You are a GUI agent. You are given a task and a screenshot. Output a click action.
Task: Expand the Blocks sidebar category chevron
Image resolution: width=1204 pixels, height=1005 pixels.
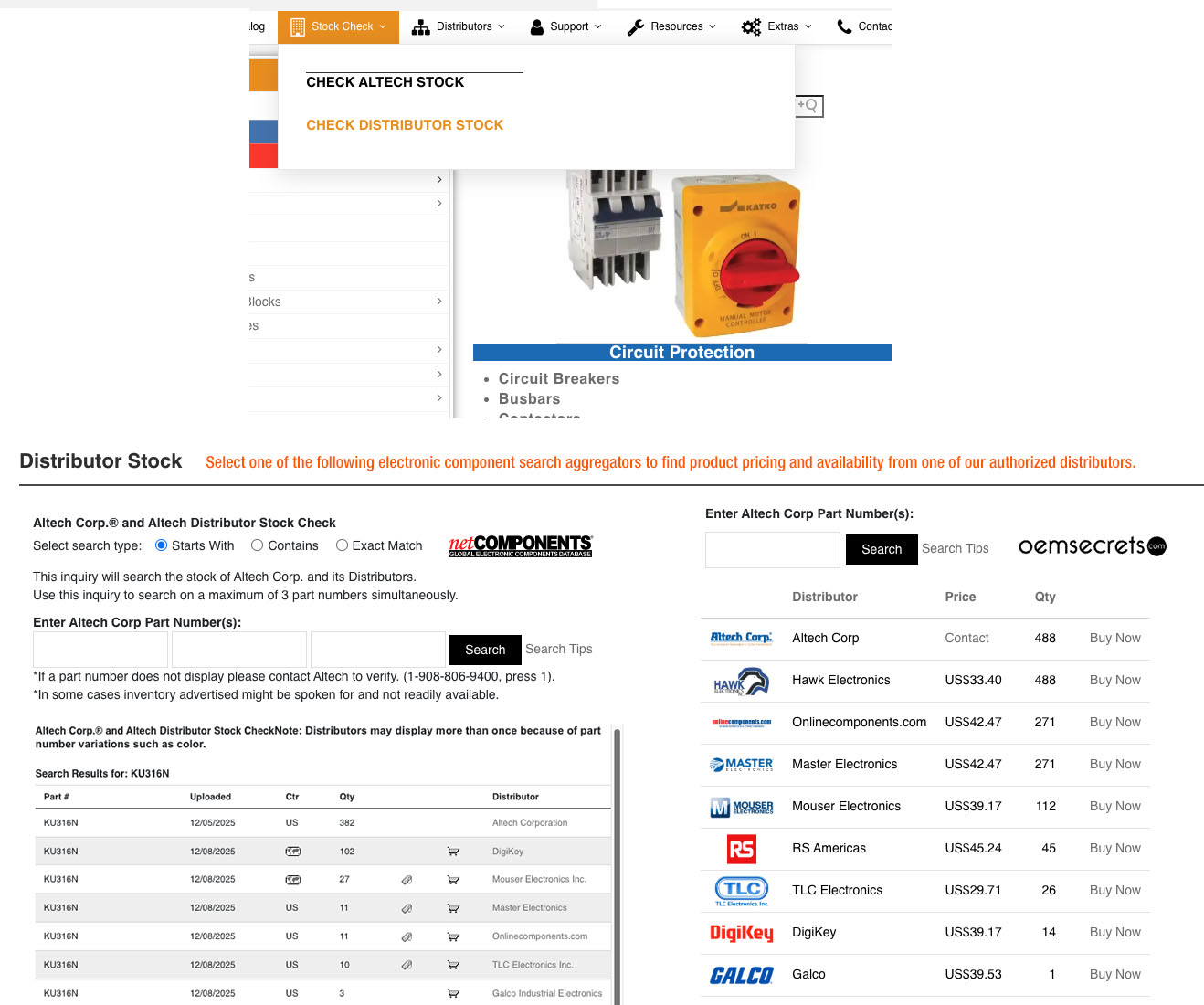tap(439, 301)
